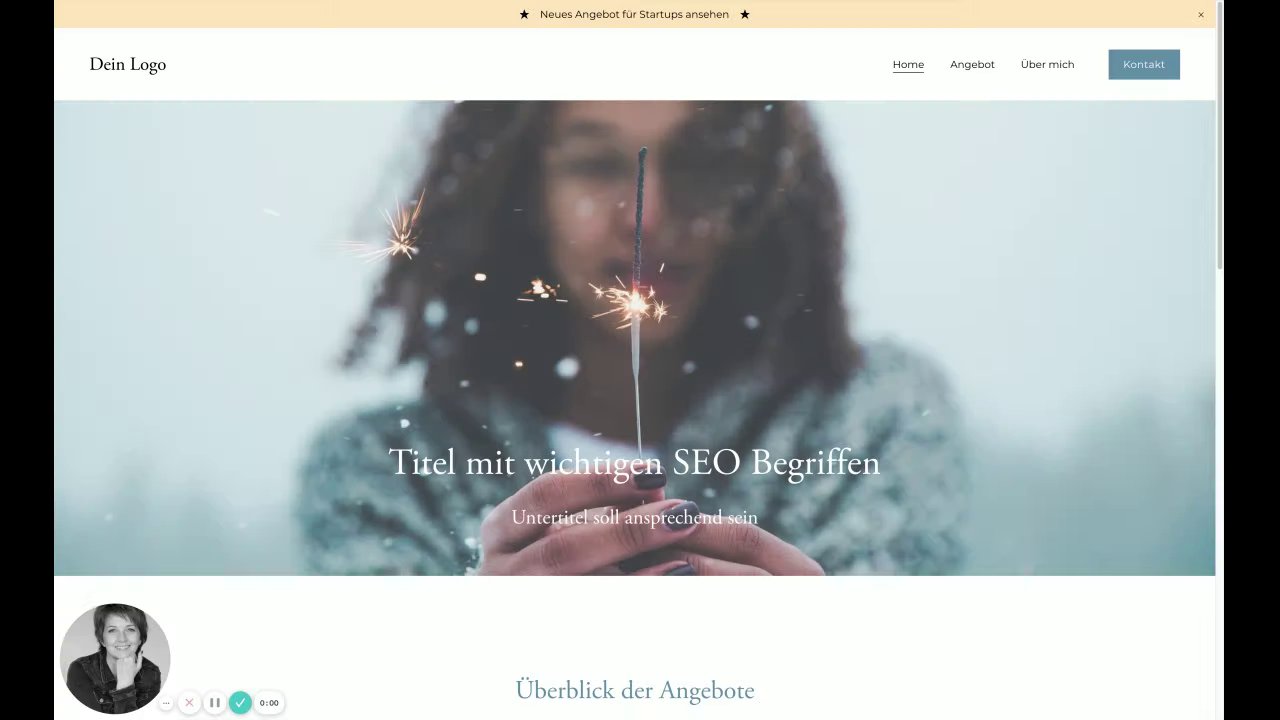Finish recording with the green checkmark

(240, 703)
